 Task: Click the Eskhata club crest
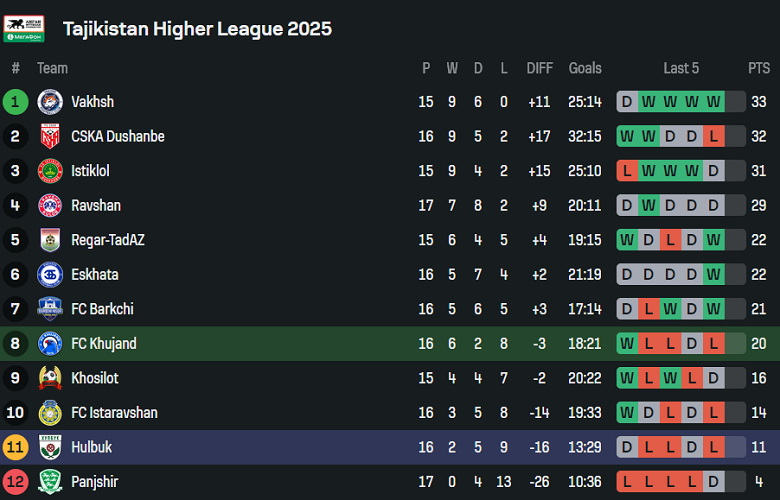pyautogui.click(x=50, y=274)
